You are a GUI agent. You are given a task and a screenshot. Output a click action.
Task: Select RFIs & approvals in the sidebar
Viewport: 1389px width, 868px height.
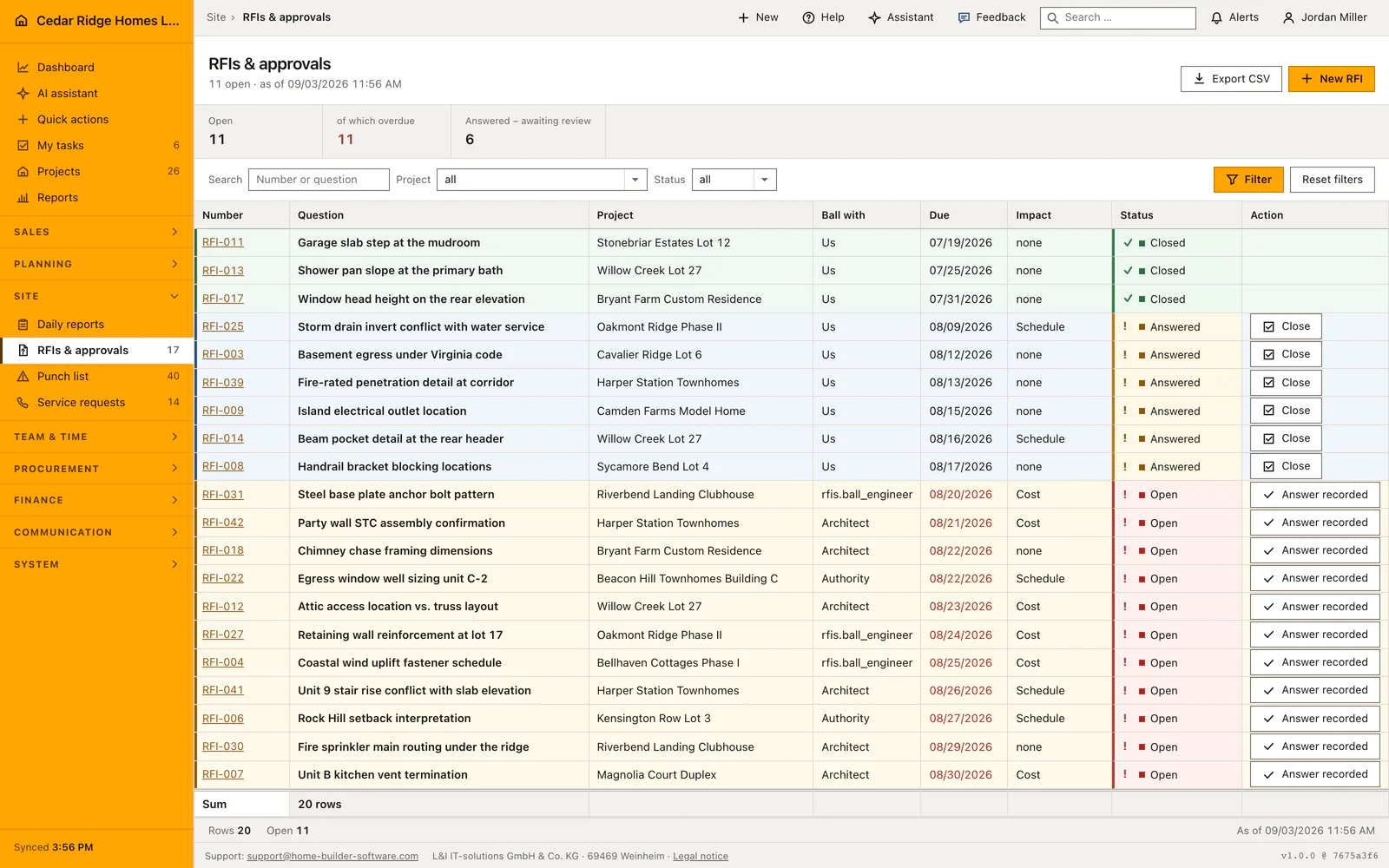tap(96, 351)
